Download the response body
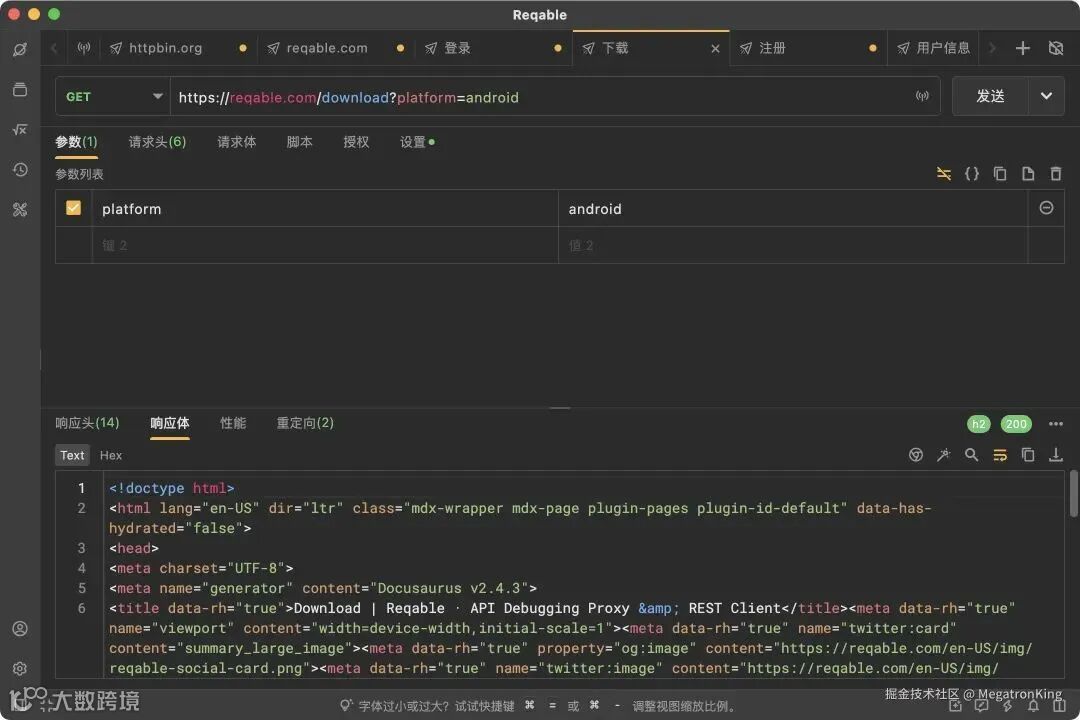This screenshot has height=720, width=1080. (1056, 455)
